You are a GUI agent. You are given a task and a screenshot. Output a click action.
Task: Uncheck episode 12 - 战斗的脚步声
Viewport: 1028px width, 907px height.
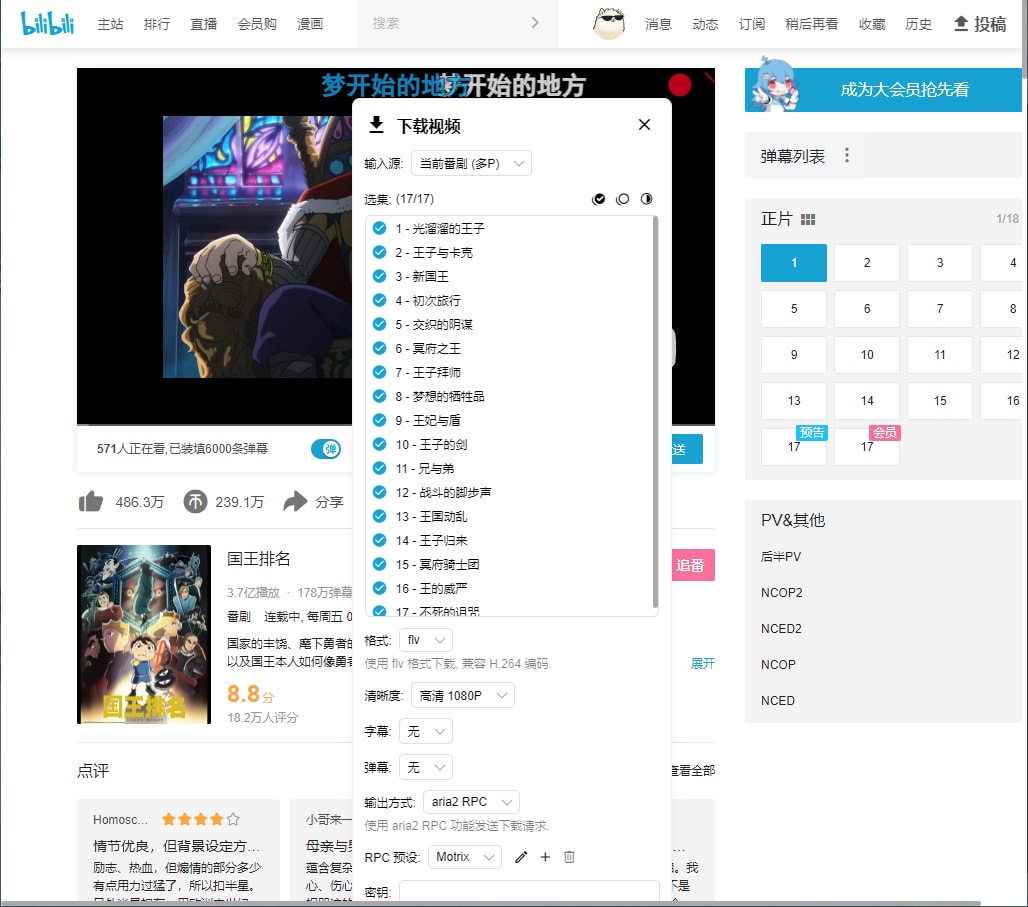pyautogui.click(x=379, y=492)
